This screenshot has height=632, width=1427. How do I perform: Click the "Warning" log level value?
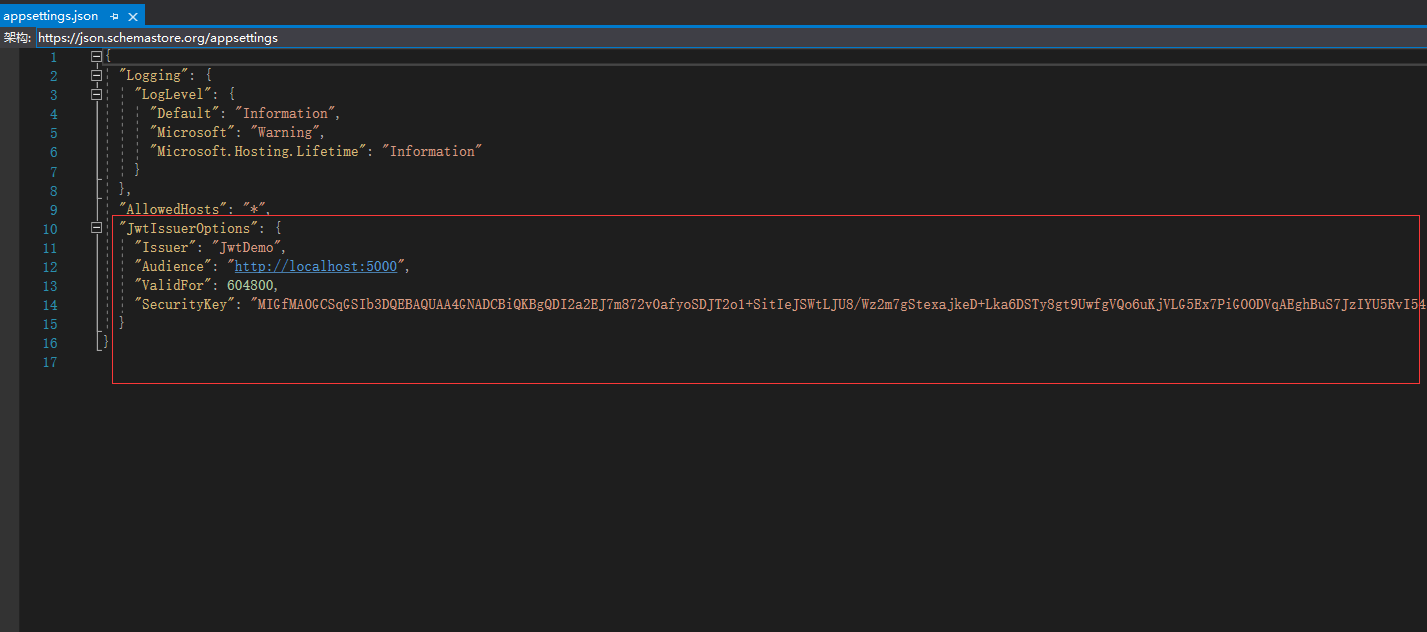[287, 133]
